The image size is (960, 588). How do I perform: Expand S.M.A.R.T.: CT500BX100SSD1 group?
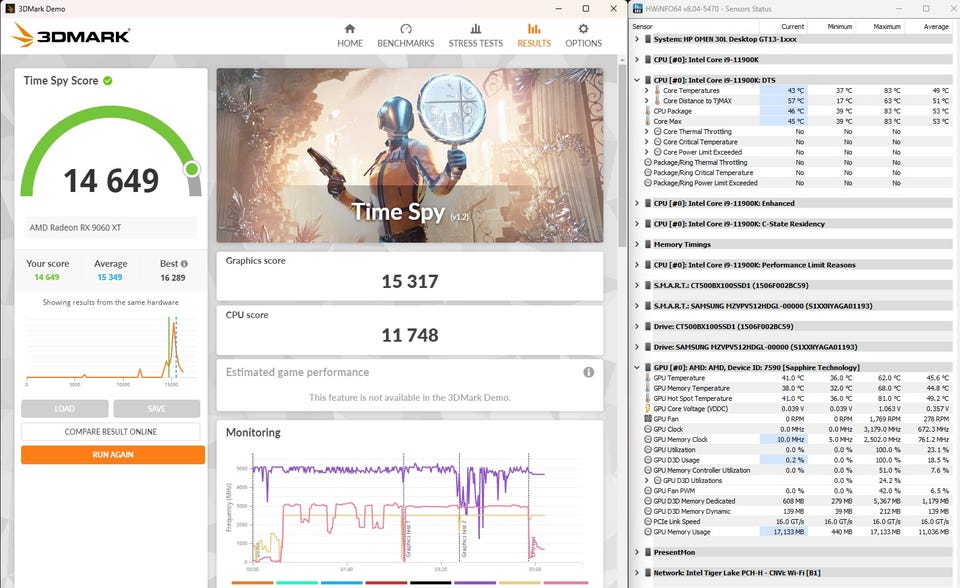click(x=637, y=285)
